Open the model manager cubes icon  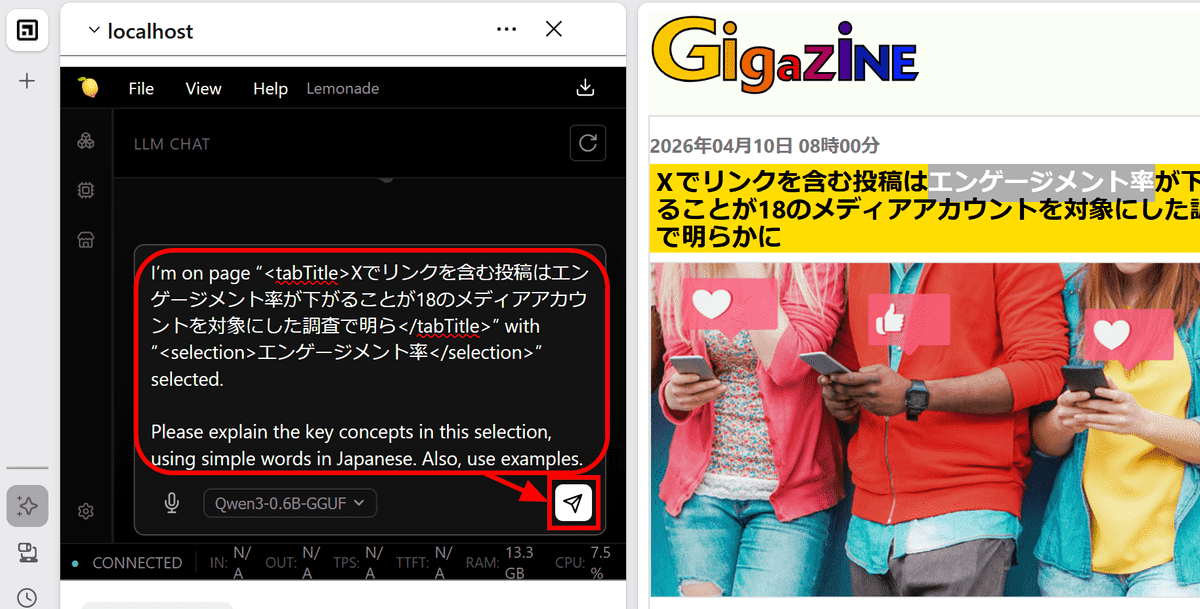point(86,141)
